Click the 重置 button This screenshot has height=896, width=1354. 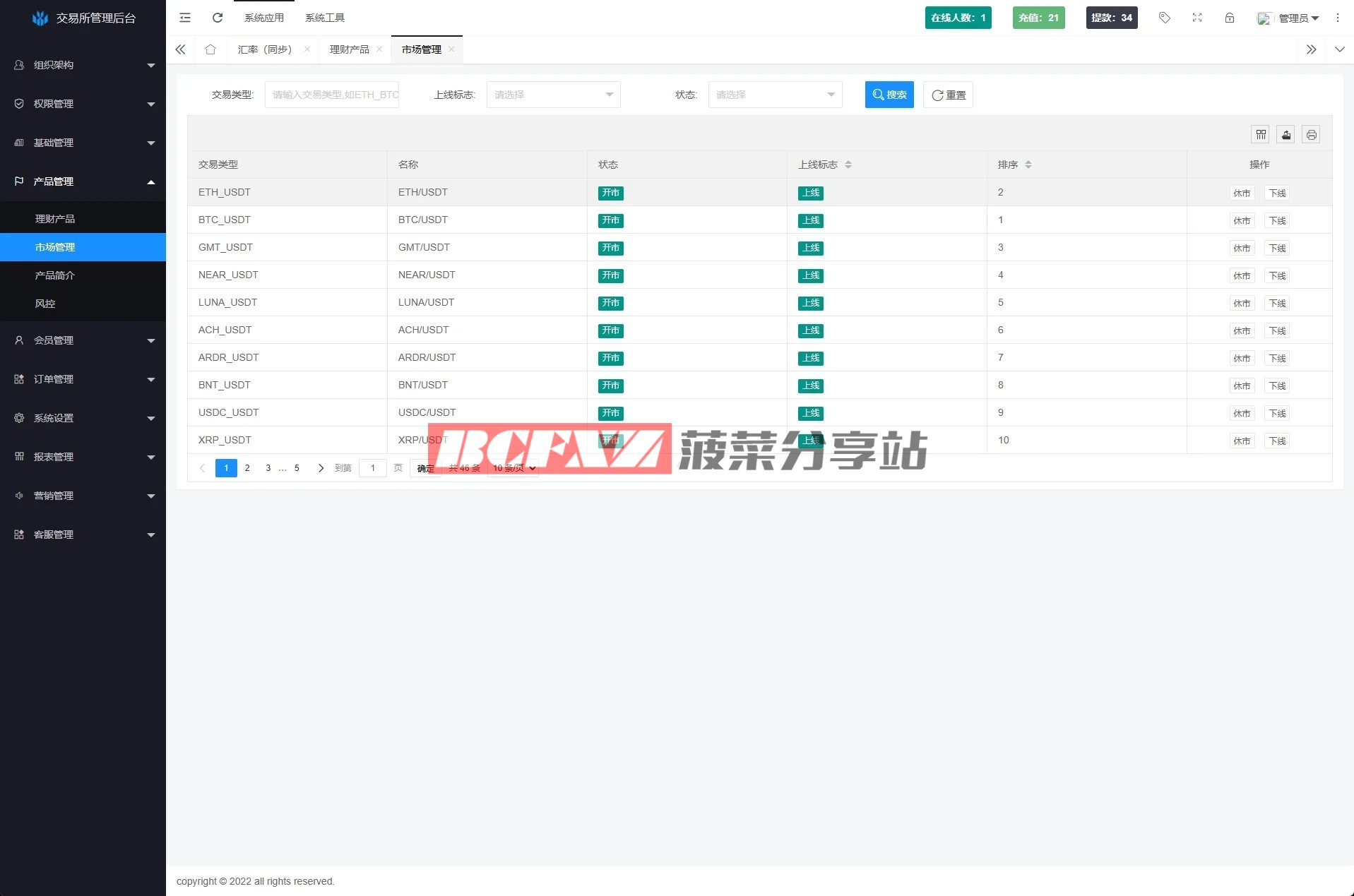[x=948, y=95]
